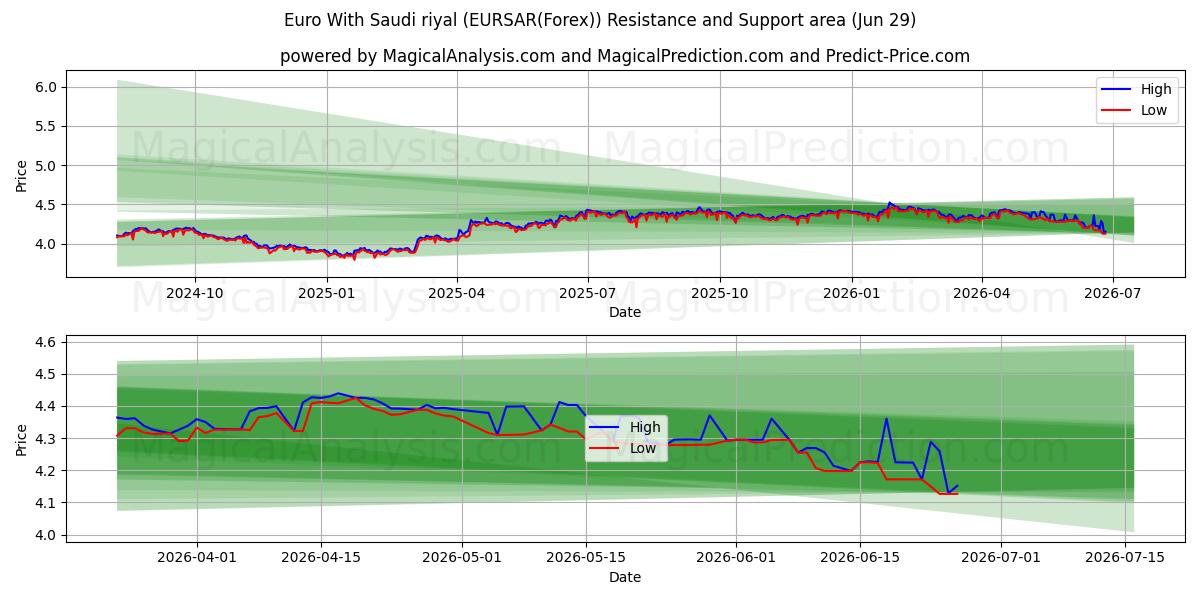Click the 2025-04 date tick label
This screenshot has height=600, width=1200.
coord(457,293)
